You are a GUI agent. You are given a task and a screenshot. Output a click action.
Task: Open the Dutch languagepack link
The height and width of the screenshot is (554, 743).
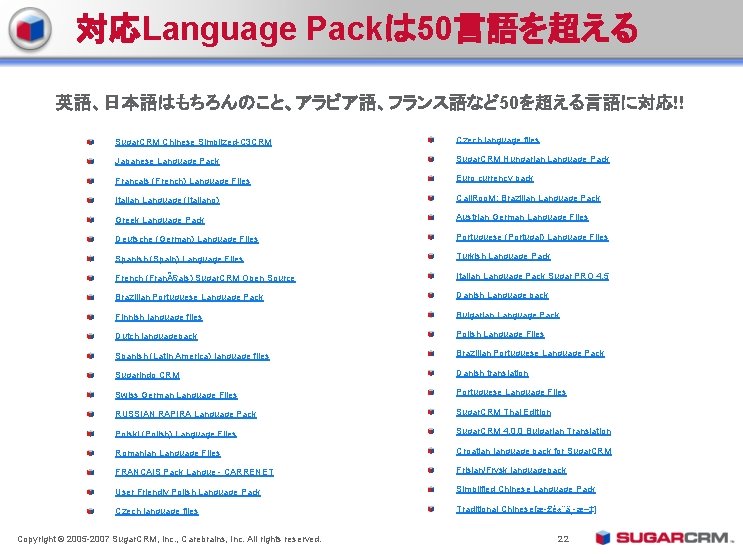(x=156, y=336)
